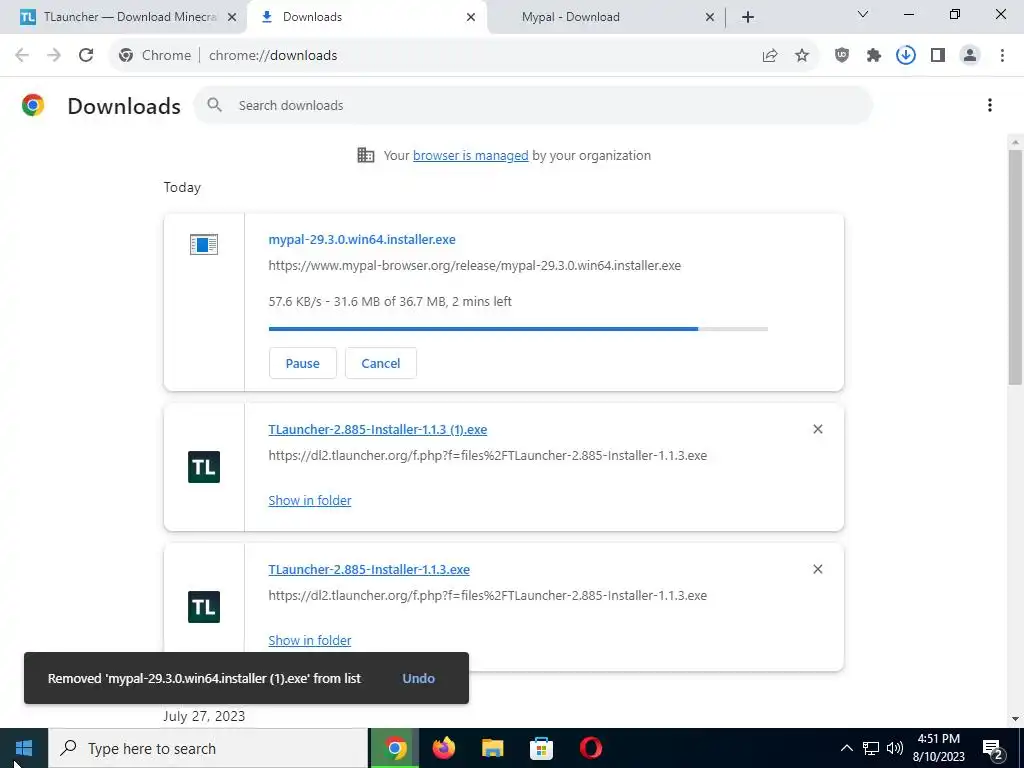Click TL icon of TLauncher (1).exe entry
The height and width of the screenshot is (768, 1024).
[204, 467]
